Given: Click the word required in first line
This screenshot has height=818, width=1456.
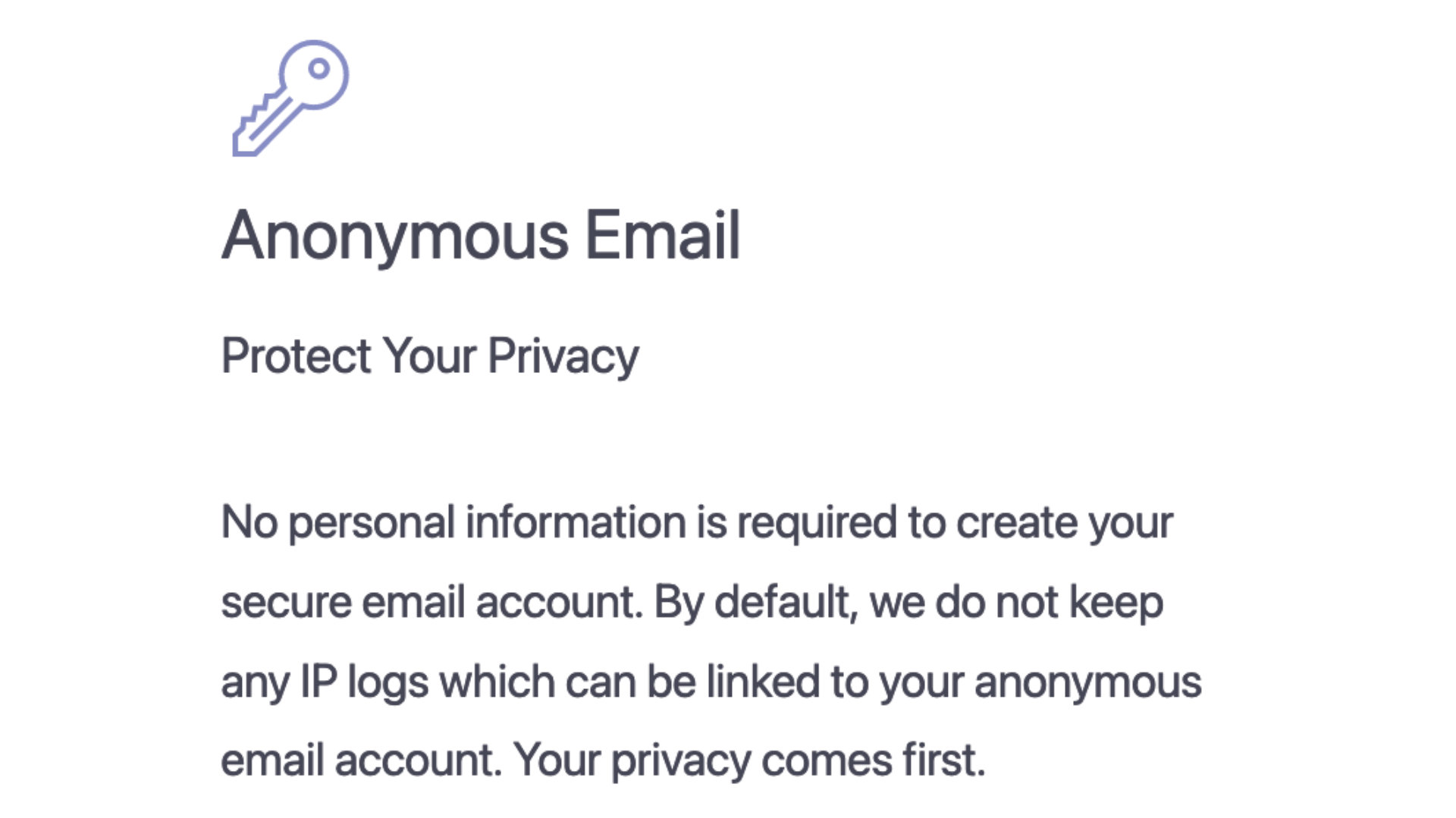Looking at the screenshot, I should [x=817, y=524].
